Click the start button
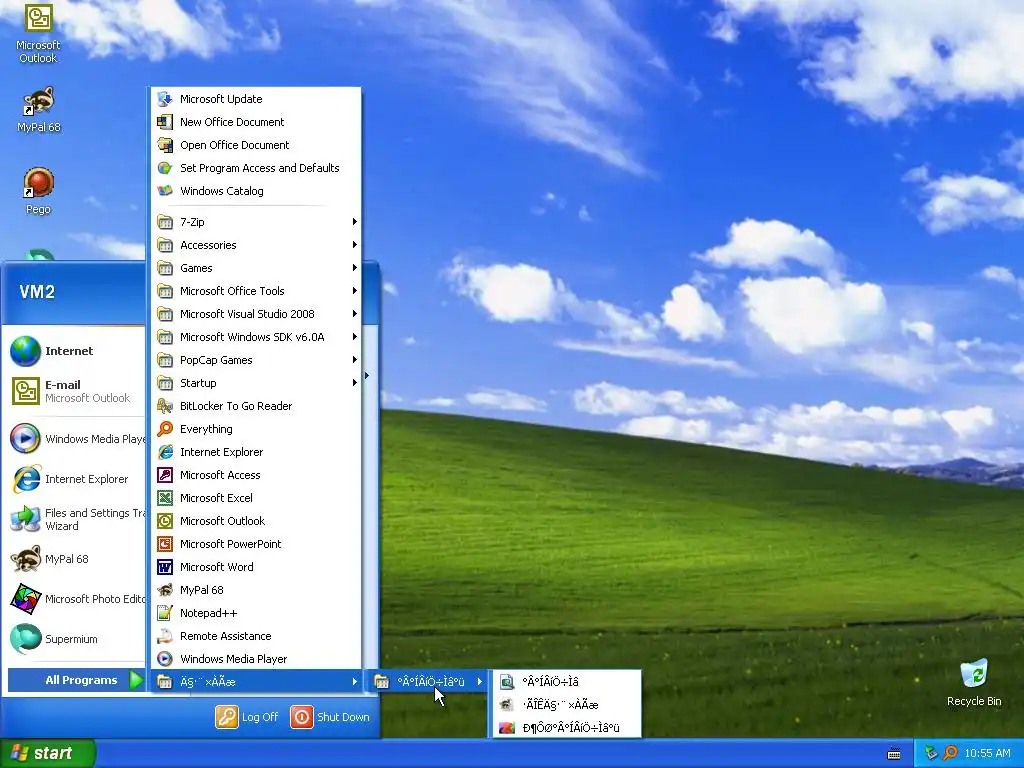 (47, 754)
